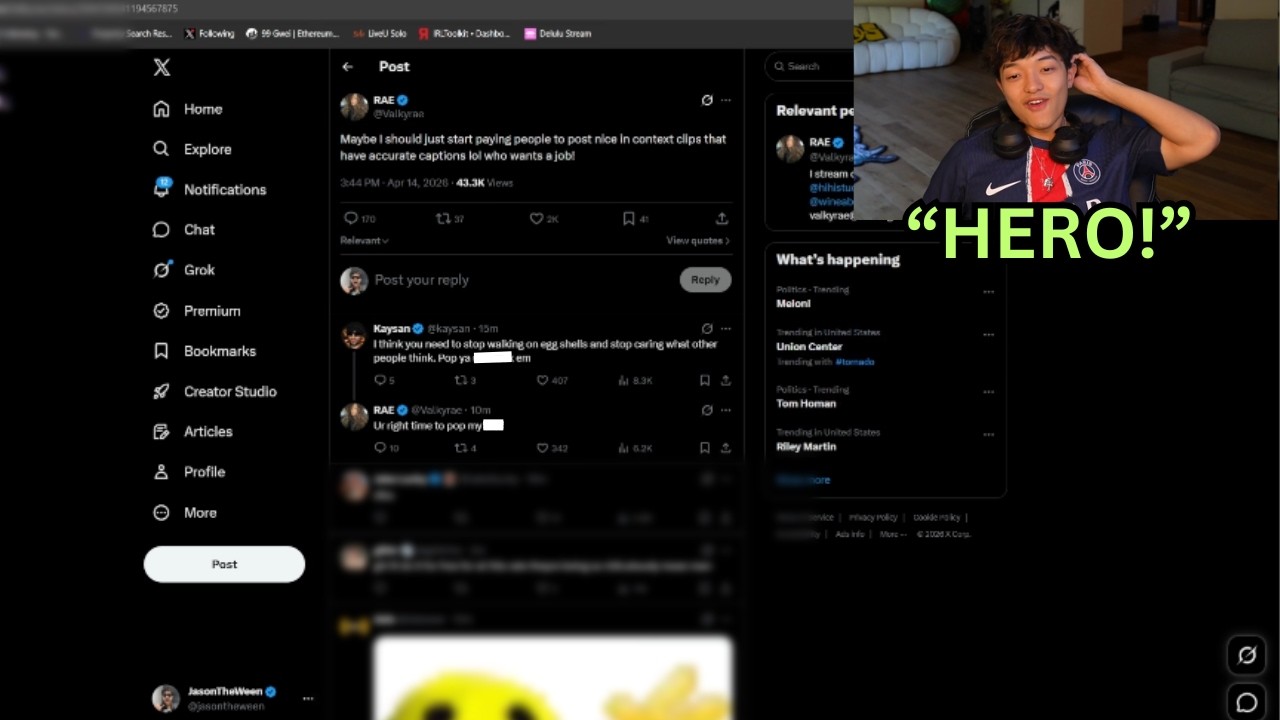Click the white Post button

(x=224, y=564)
